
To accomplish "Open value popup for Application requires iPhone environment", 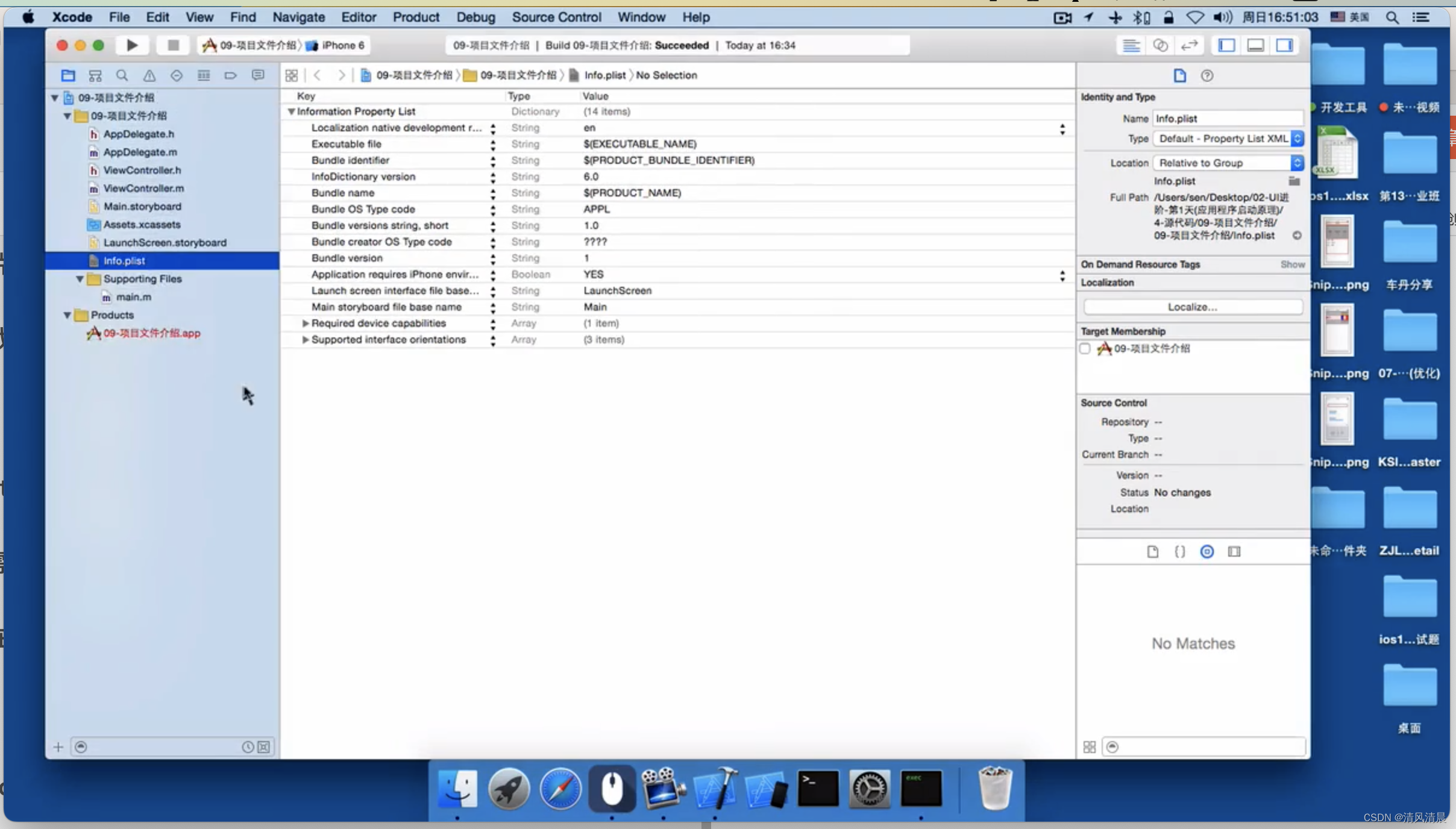I will point(1062,275).
